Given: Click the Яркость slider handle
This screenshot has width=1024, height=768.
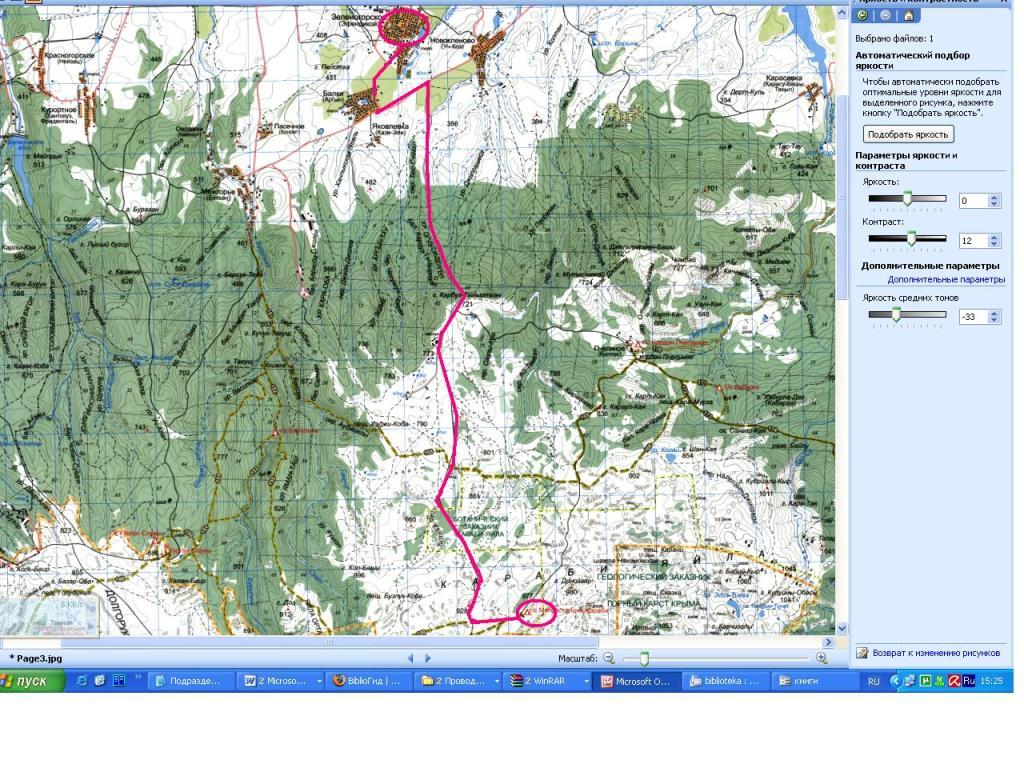Looking at the screenshot, I should pyautogui.click(x=907, y=200).
